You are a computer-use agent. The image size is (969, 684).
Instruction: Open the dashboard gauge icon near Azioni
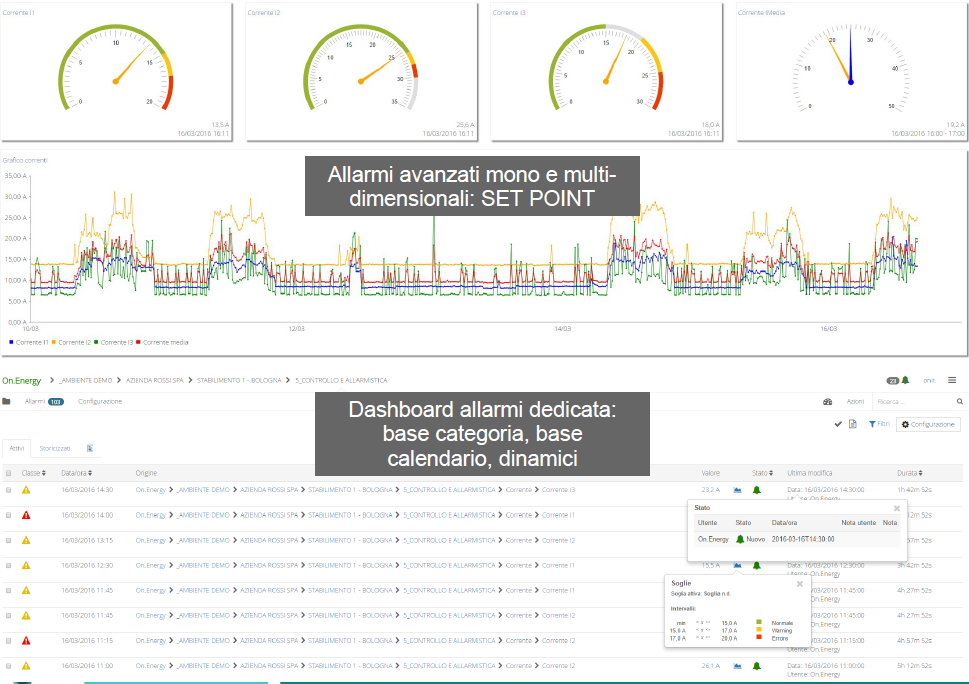(x=827, y=402)
